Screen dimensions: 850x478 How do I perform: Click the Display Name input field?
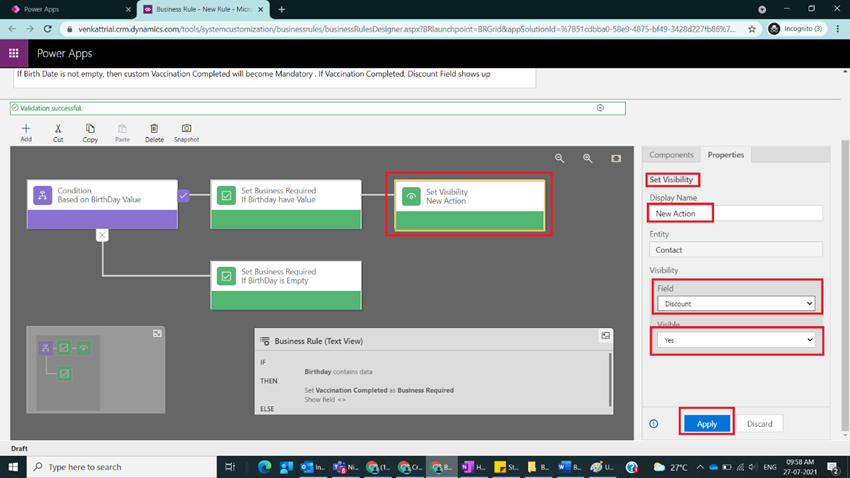[736, 214]
